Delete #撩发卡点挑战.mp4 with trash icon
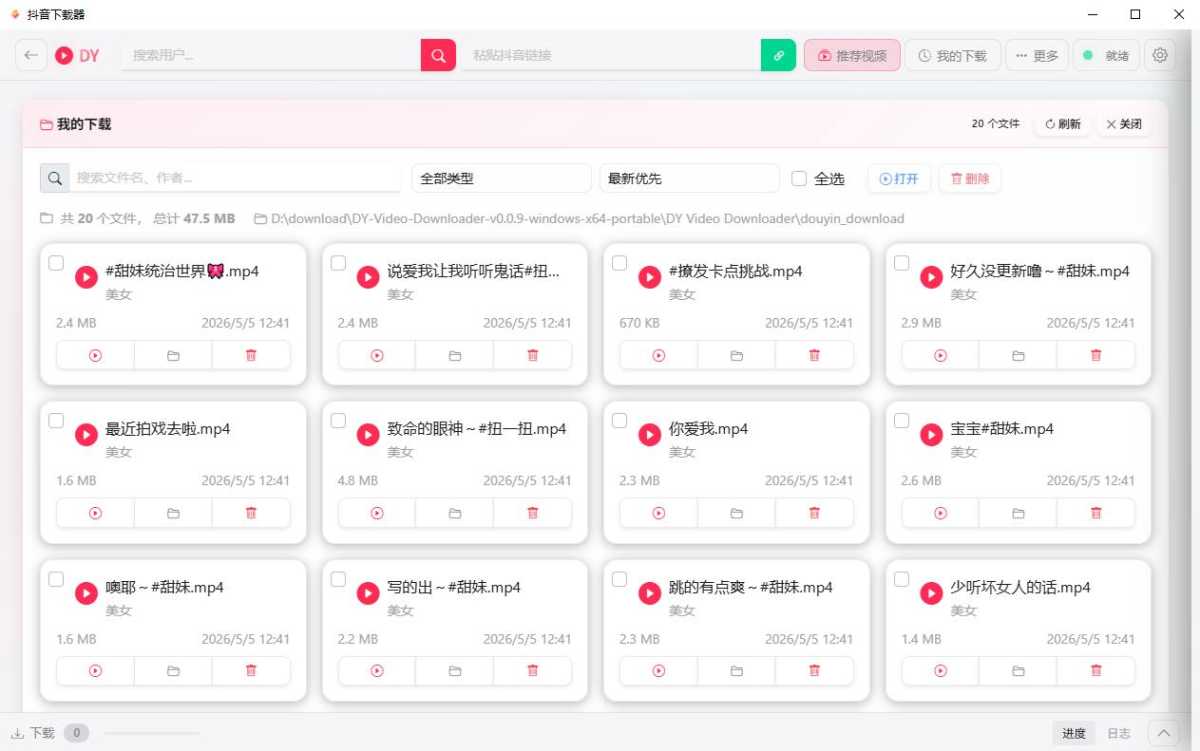 [x=815, y=355]
